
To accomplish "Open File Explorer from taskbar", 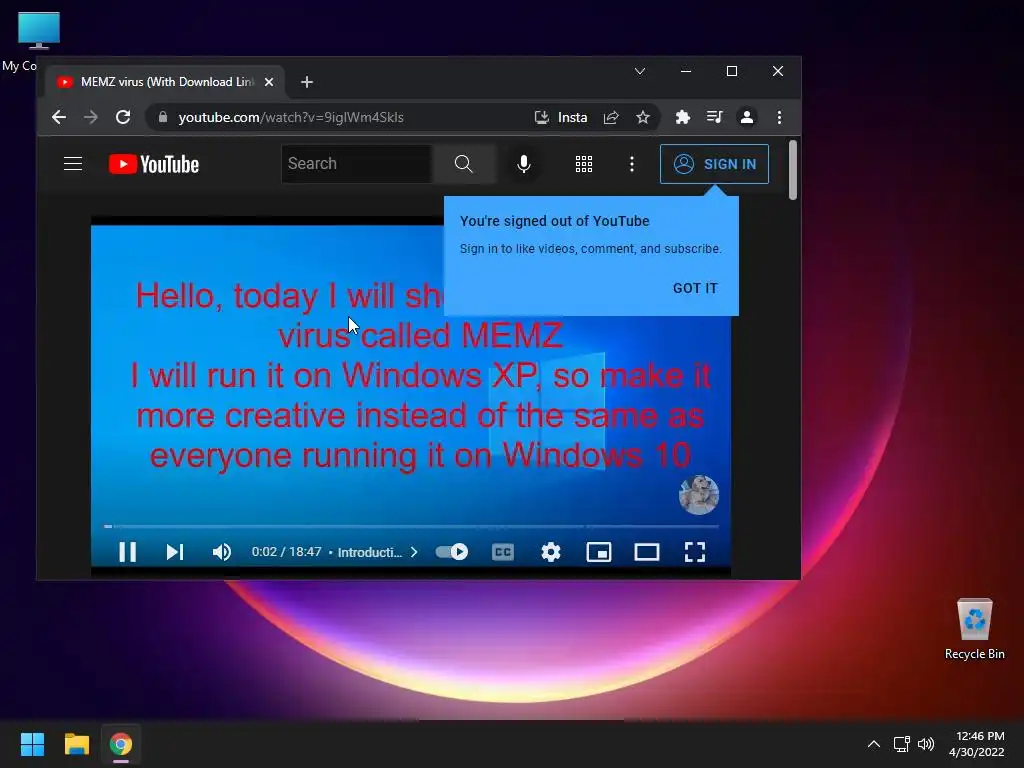I will pyautogui.click(x=76, y=744).
